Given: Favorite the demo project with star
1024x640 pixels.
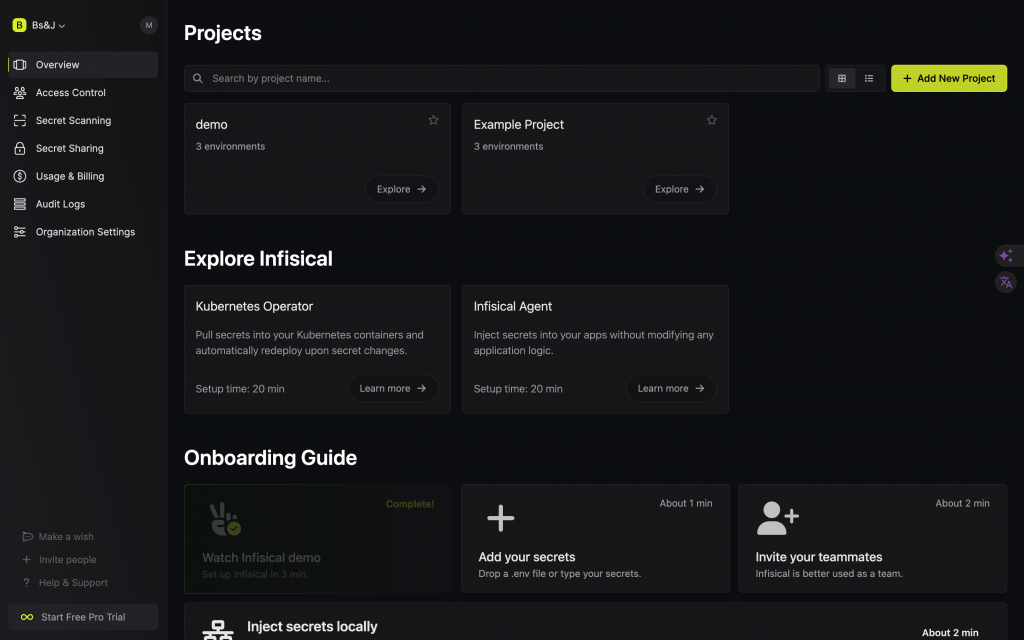Looking at the screenshot, I should click(x=434, y=120).
